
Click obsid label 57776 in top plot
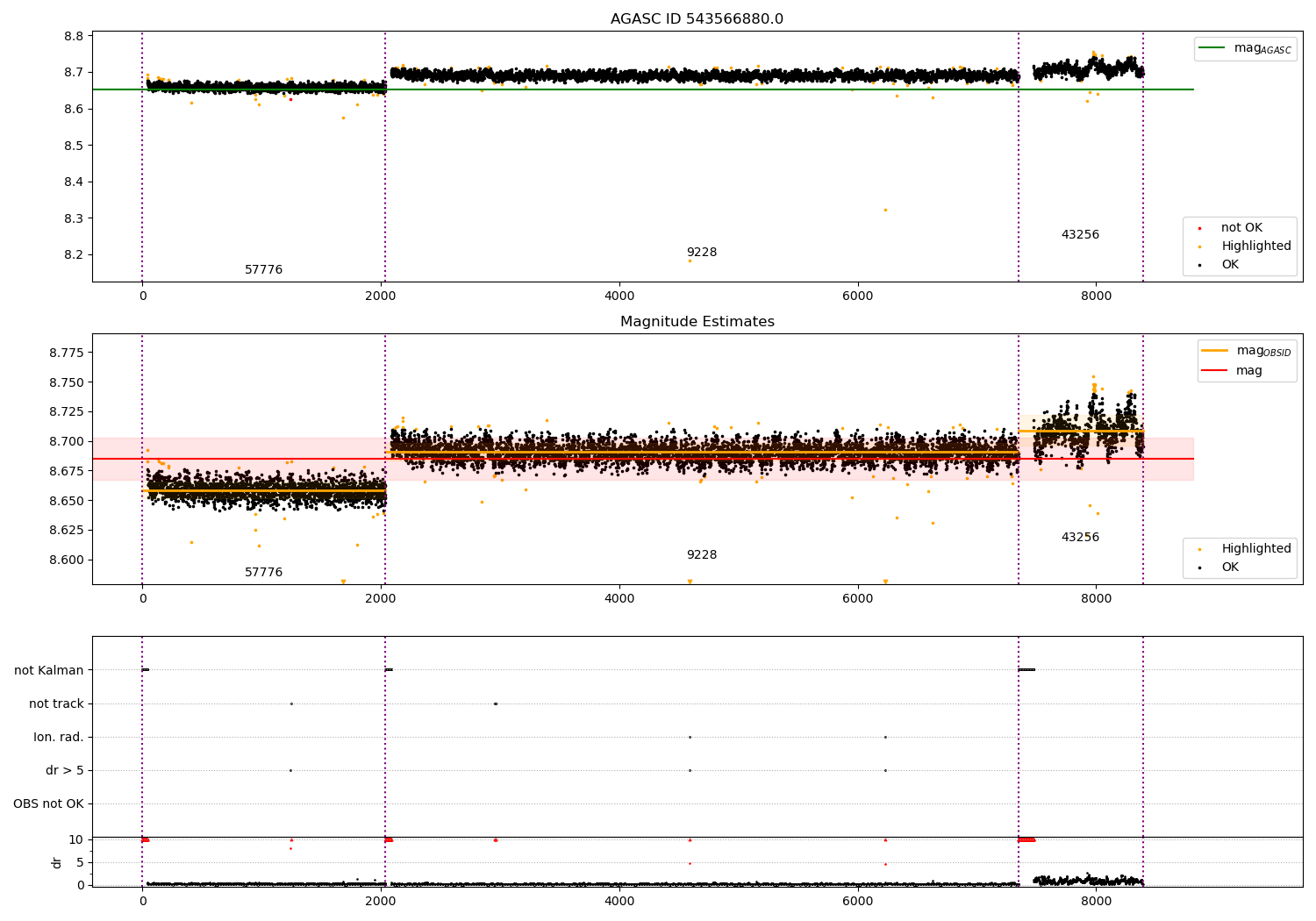point(263,270)
